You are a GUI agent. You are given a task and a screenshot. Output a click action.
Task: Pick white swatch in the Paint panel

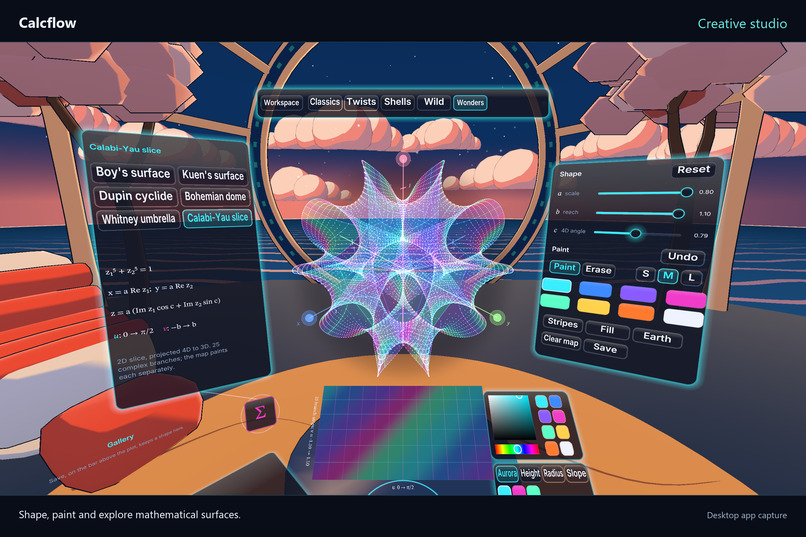(x=683, y=318)
